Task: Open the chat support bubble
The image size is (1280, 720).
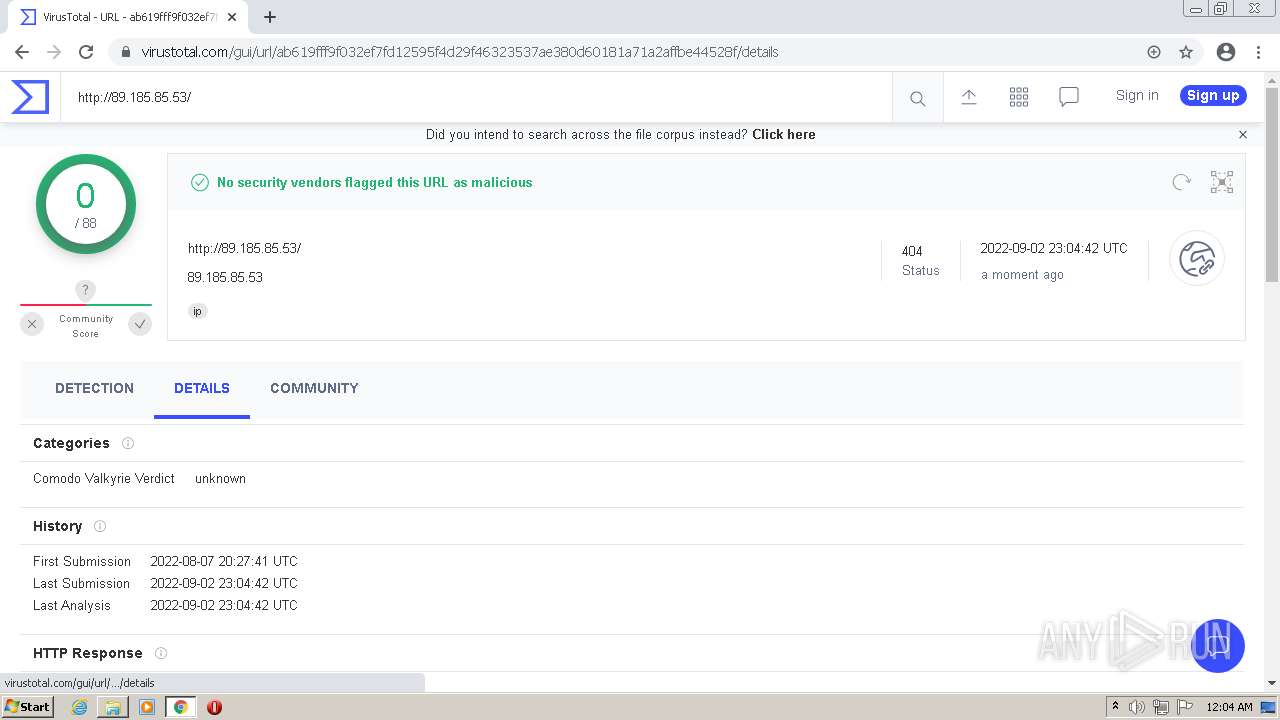Action: pos(1217,646)
